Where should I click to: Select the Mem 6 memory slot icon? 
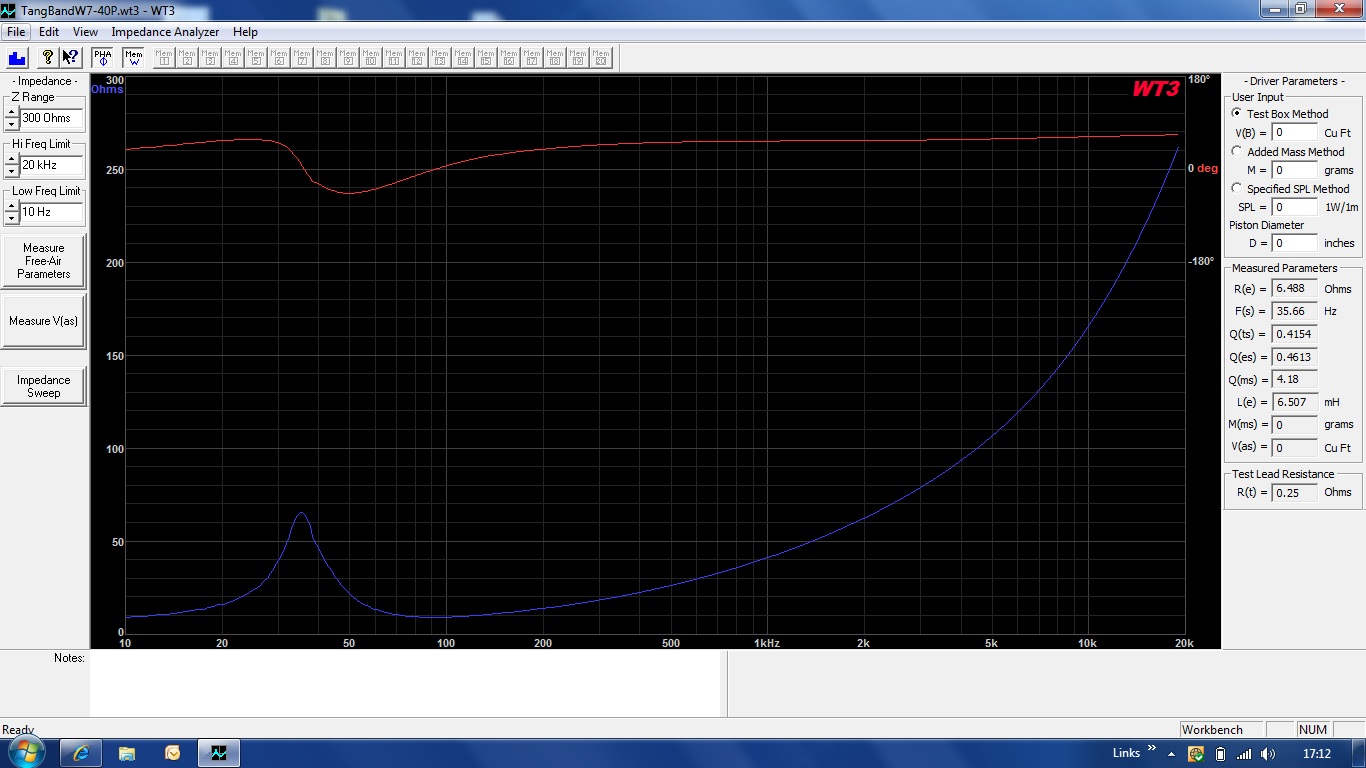pyautogui.click(x=279, y=57)
